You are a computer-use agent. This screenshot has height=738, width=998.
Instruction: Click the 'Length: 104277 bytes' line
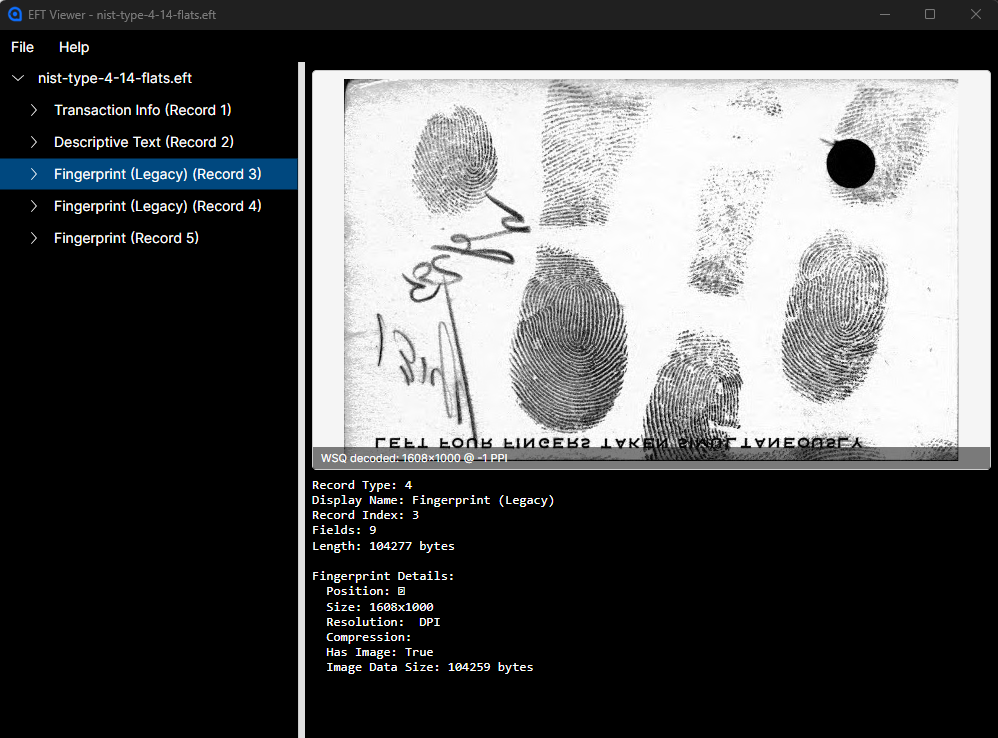383,546
